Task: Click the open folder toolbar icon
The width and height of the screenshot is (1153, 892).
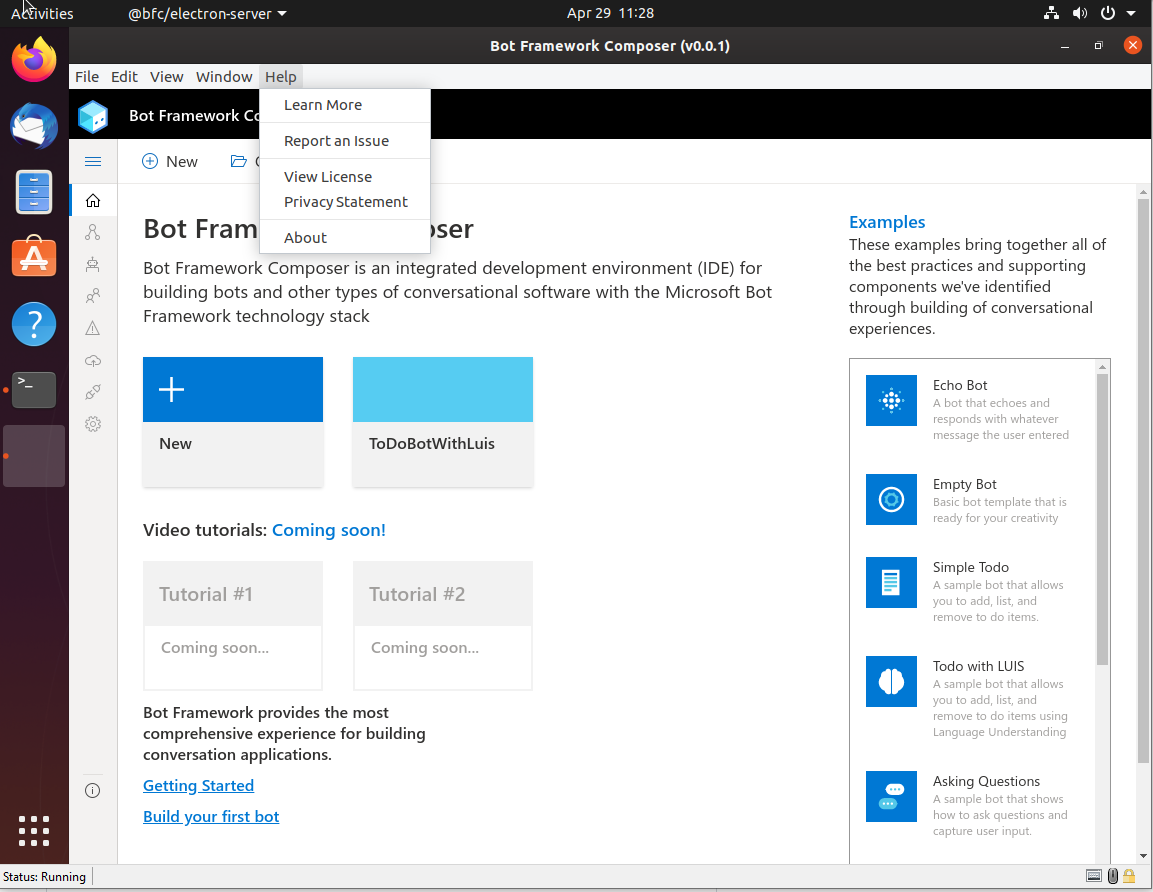Action: click(x=238, y=161)
